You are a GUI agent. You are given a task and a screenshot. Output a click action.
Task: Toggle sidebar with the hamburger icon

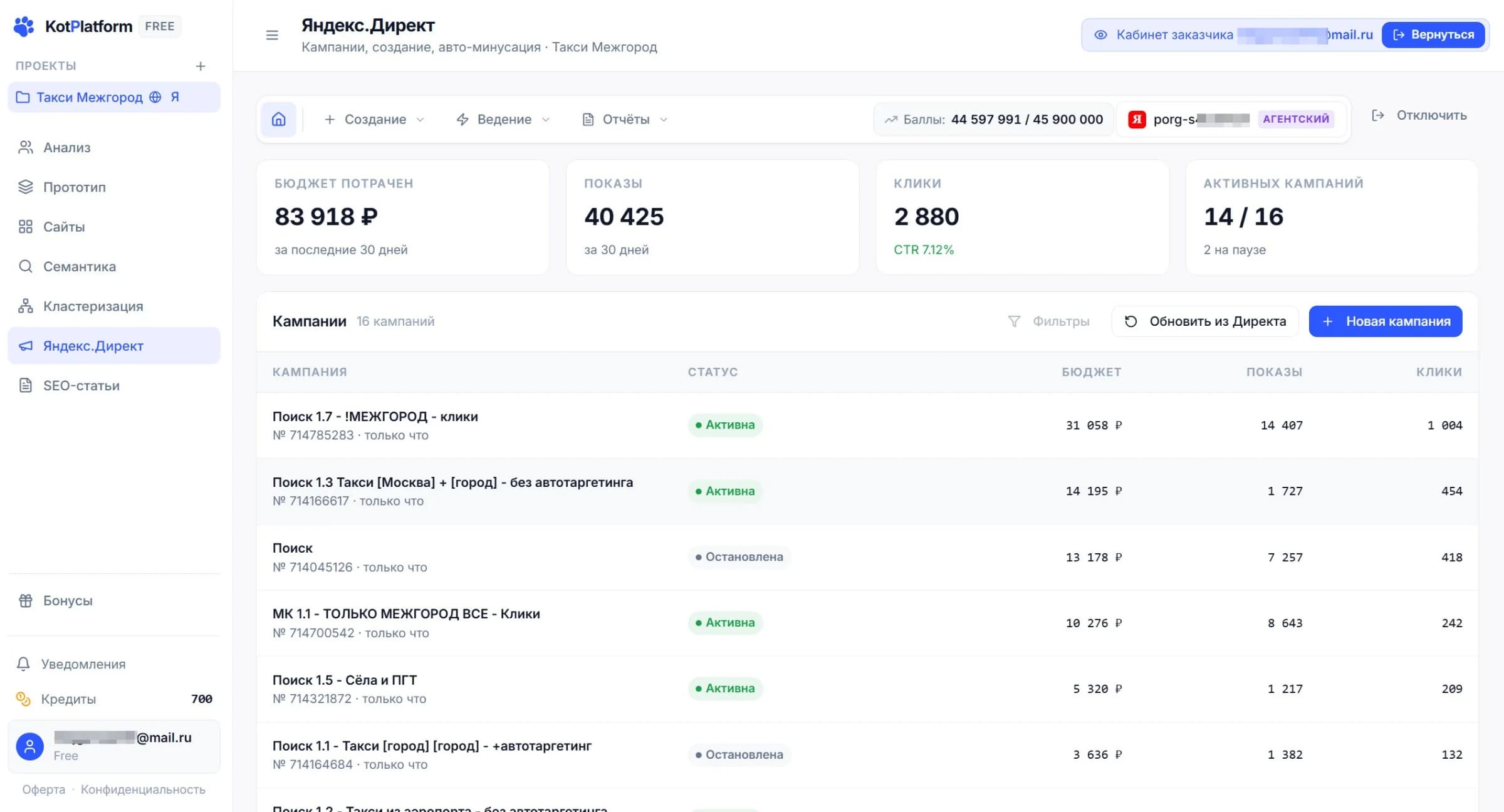tap(272, 35)
